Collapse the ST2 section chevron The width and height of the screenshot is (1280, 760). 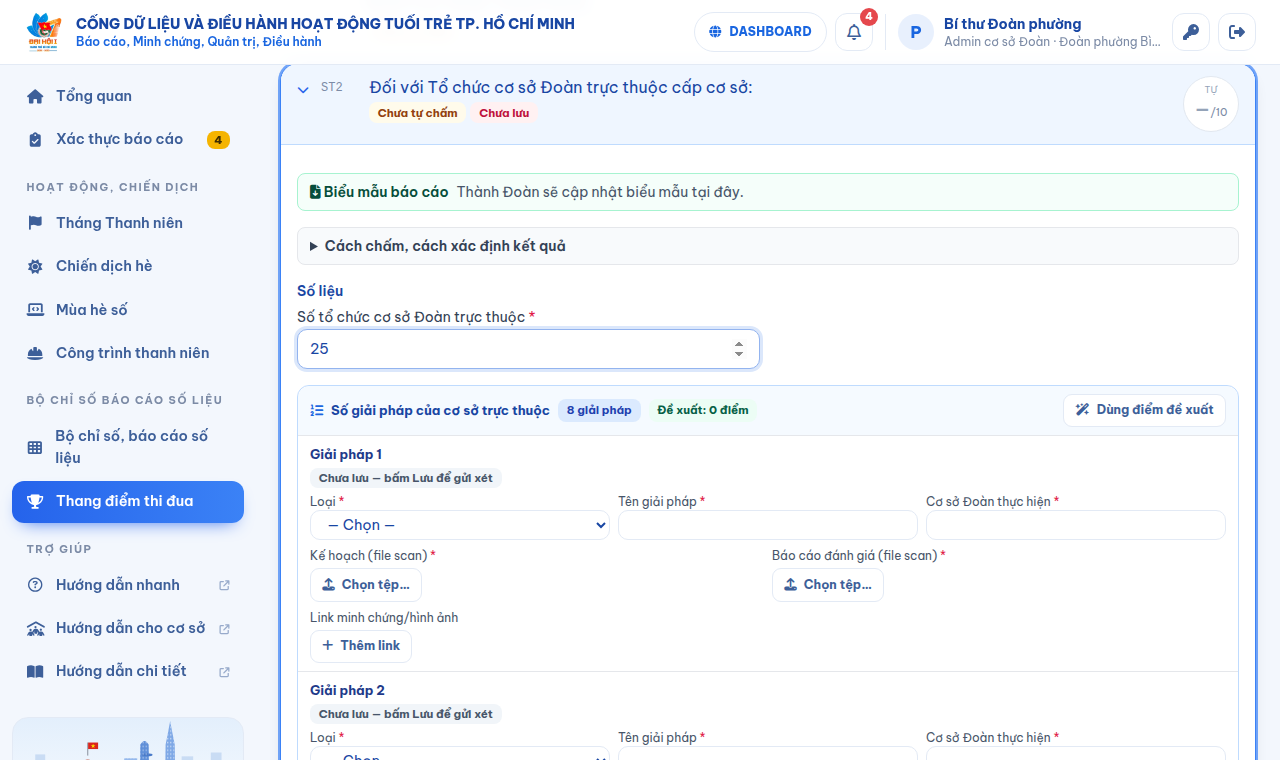303,89
